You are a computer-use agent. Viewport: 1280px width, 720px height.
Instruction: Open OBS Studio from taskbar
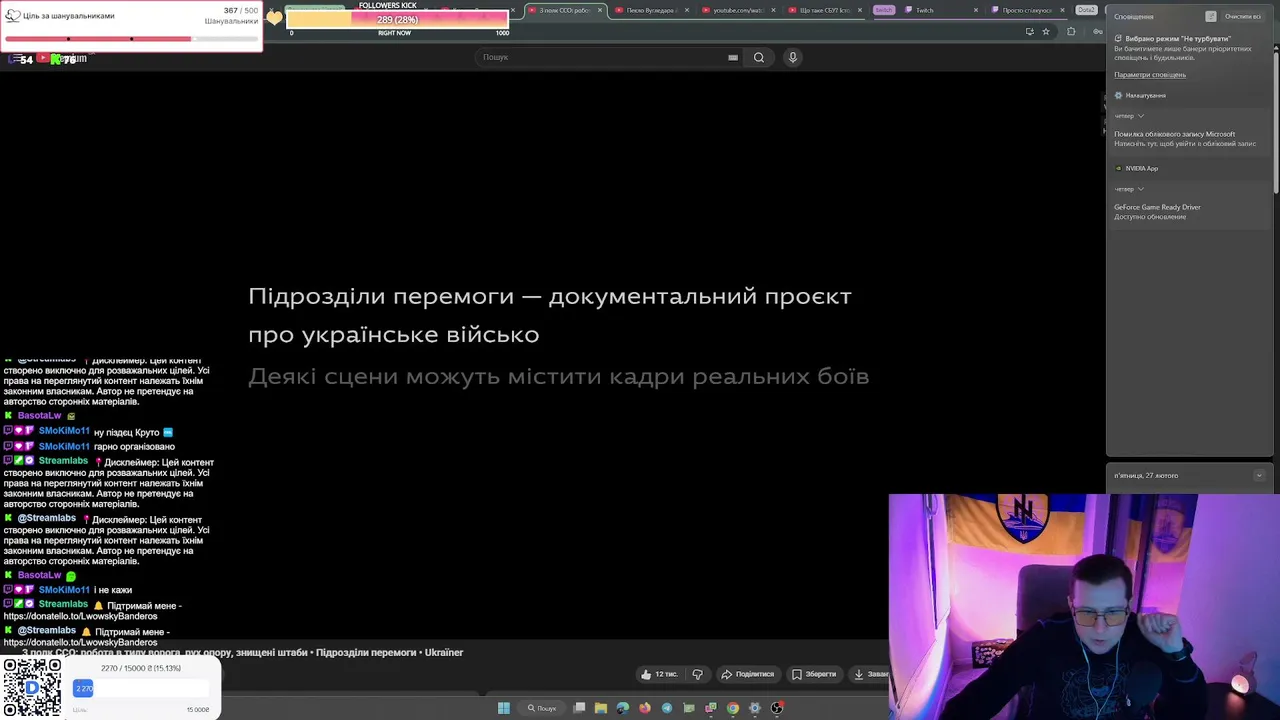777,708
